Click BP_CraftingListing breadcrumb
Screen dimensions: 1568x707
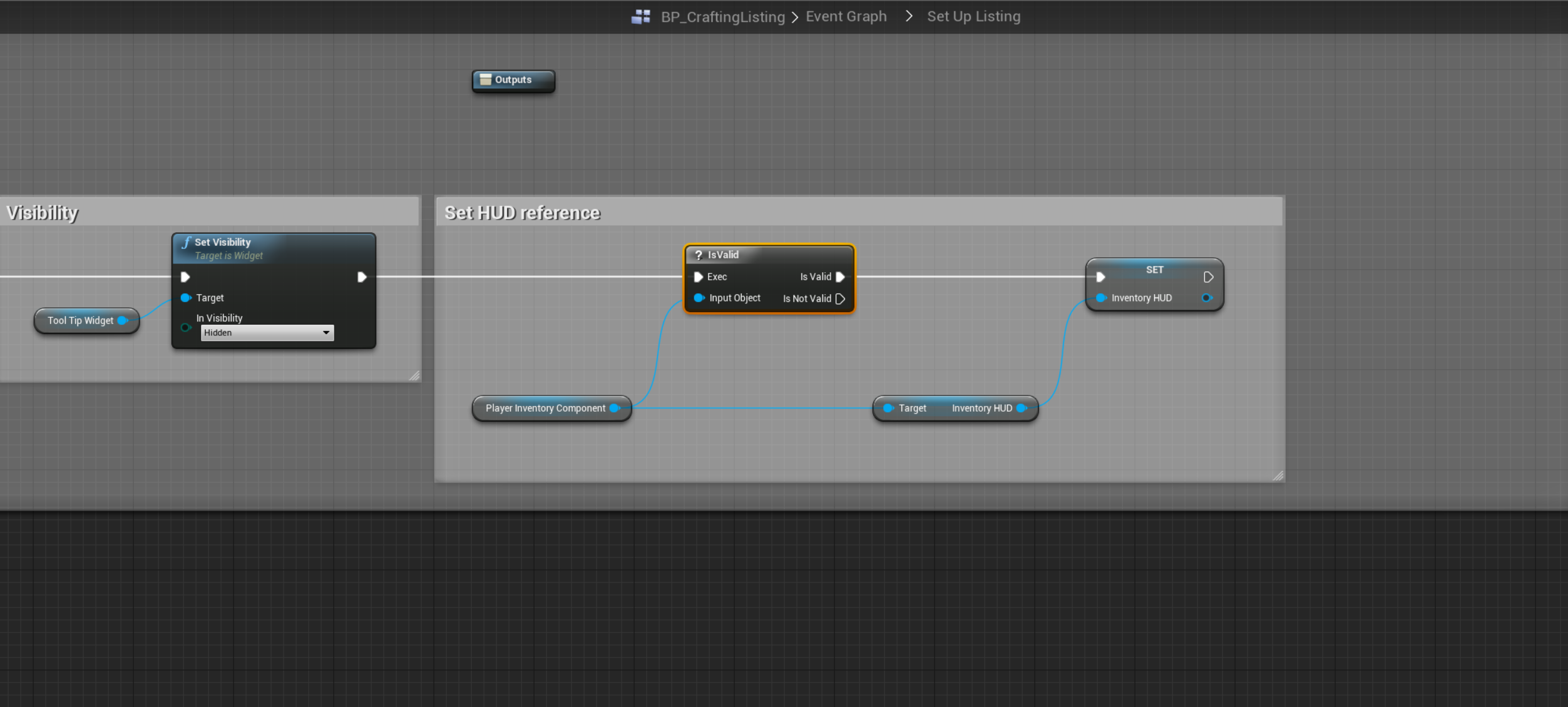pos(722,17)
